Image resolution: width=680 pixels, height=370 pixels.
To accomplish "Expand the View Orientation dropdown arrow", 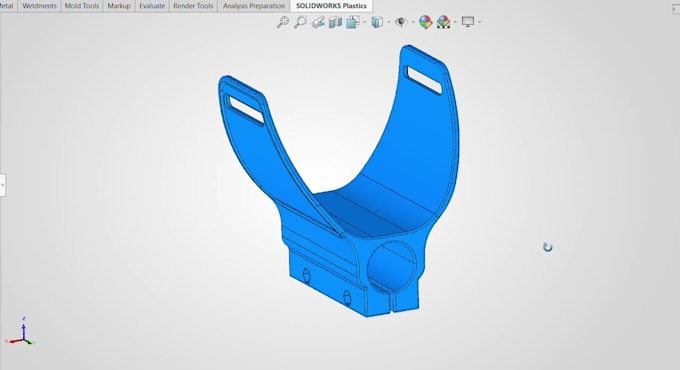I will (364, 22).
